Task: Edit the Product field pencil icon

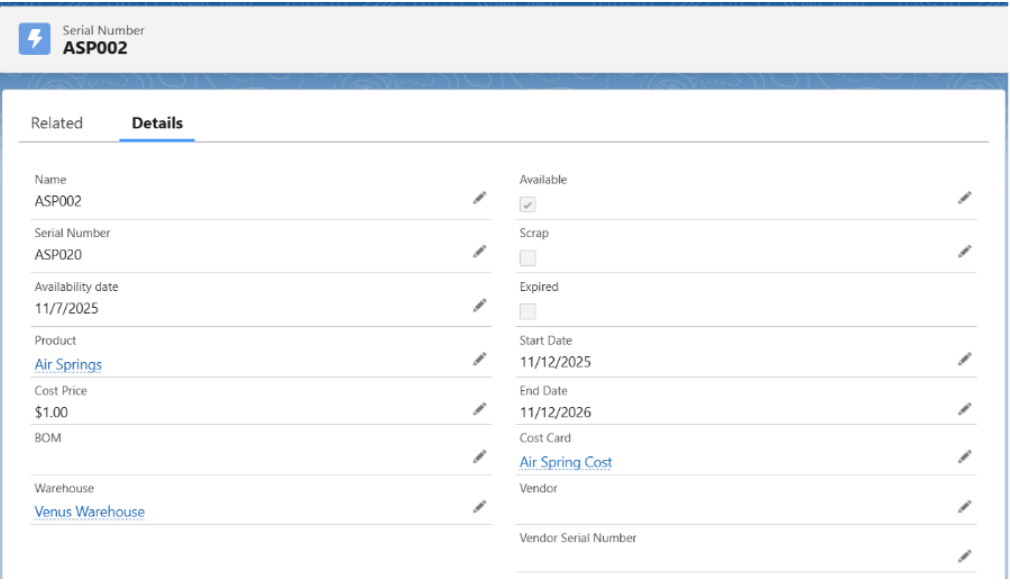Action: click(479, 359)
